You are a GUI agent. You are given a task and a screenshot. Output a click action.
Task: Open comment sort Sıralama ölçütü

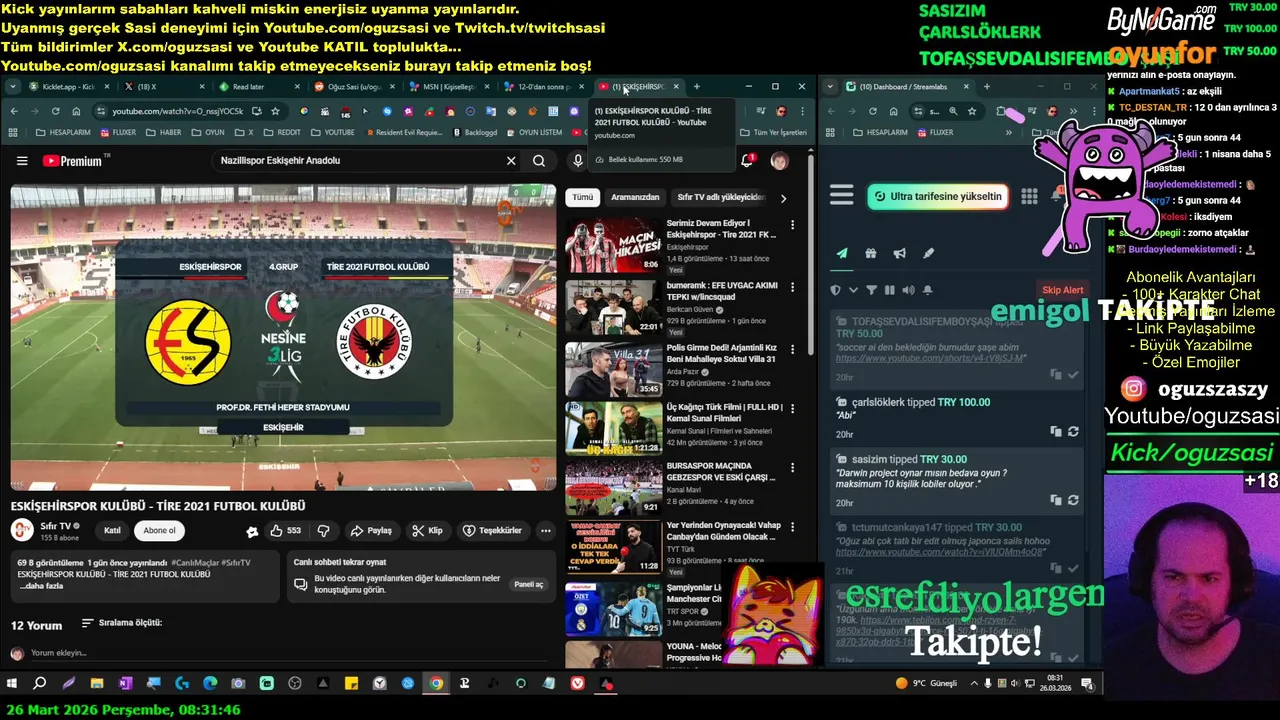coord(121,623)
